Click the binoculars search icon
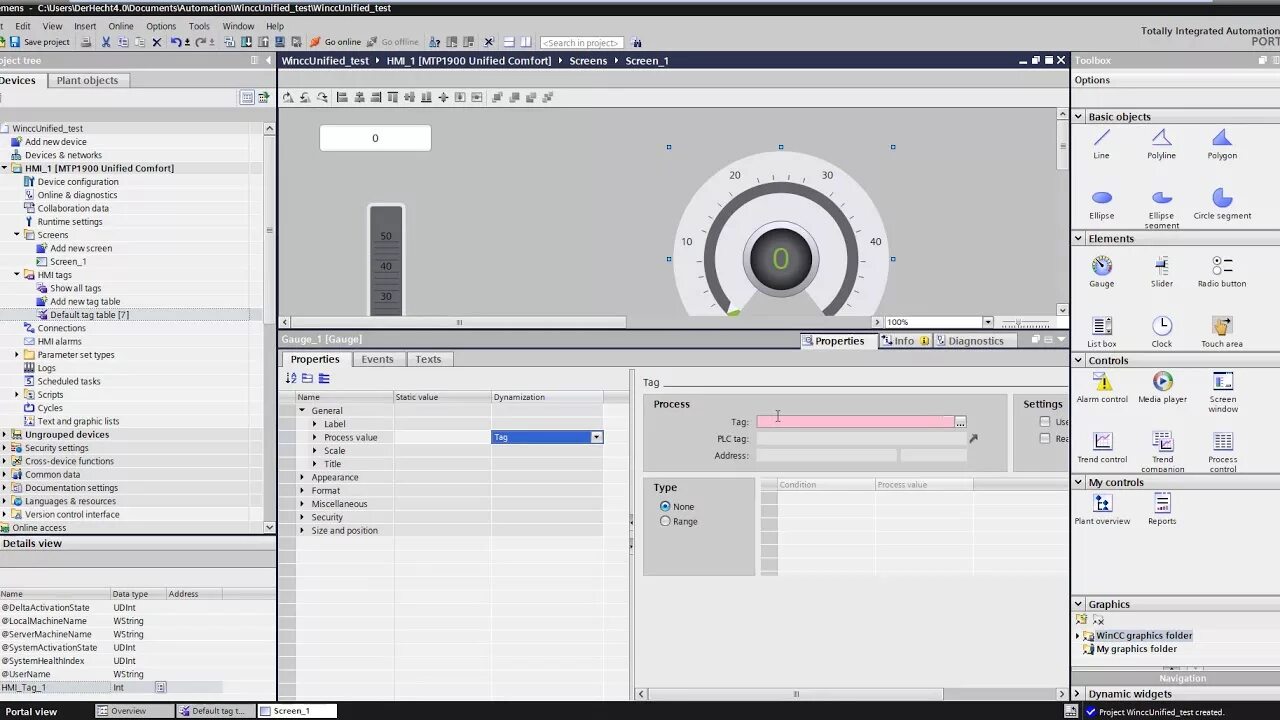The height and width of the screenshot is (720, 1280). 637,42
